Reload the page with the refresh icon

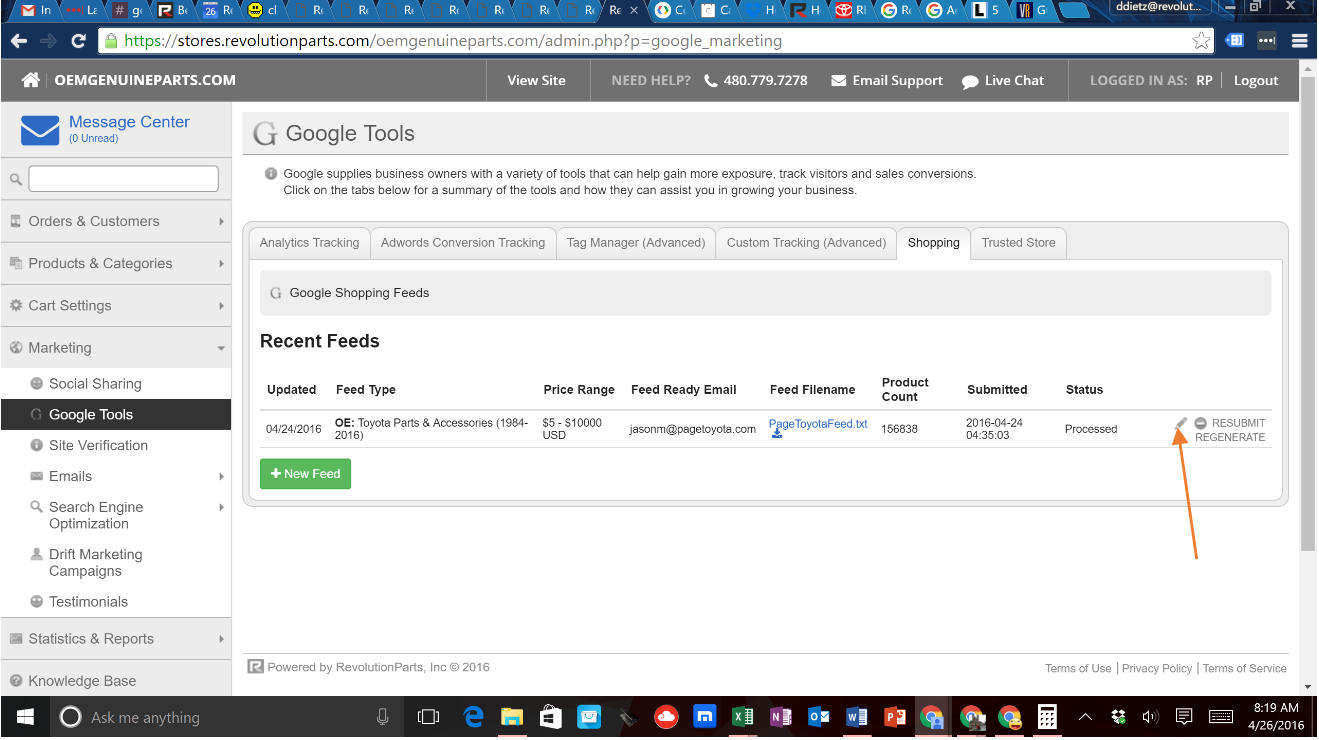point(78,41)
